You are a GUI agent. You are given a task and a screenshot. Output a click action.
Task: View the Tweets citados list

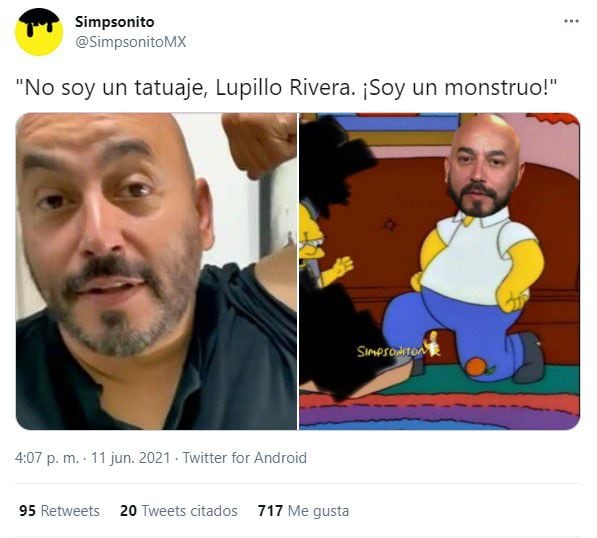tap(190, 511)
